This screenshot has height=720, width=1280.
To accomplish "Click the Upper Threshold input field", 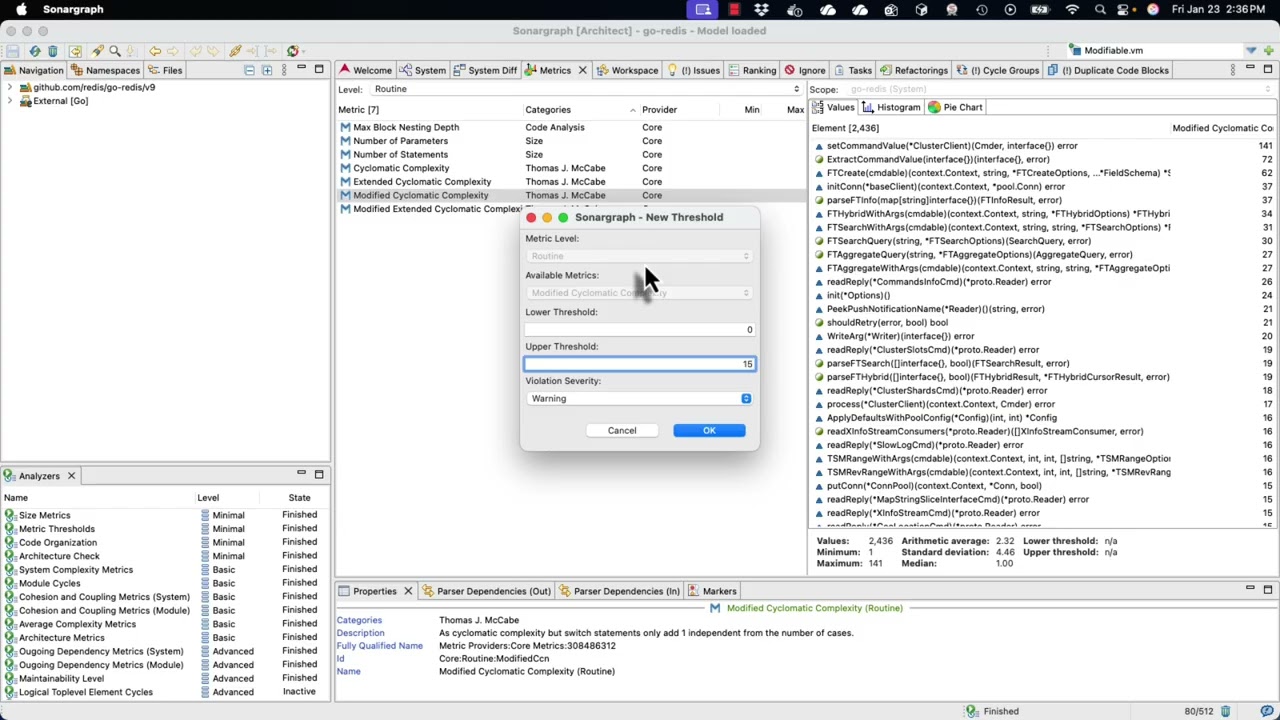I will (639, 364).
